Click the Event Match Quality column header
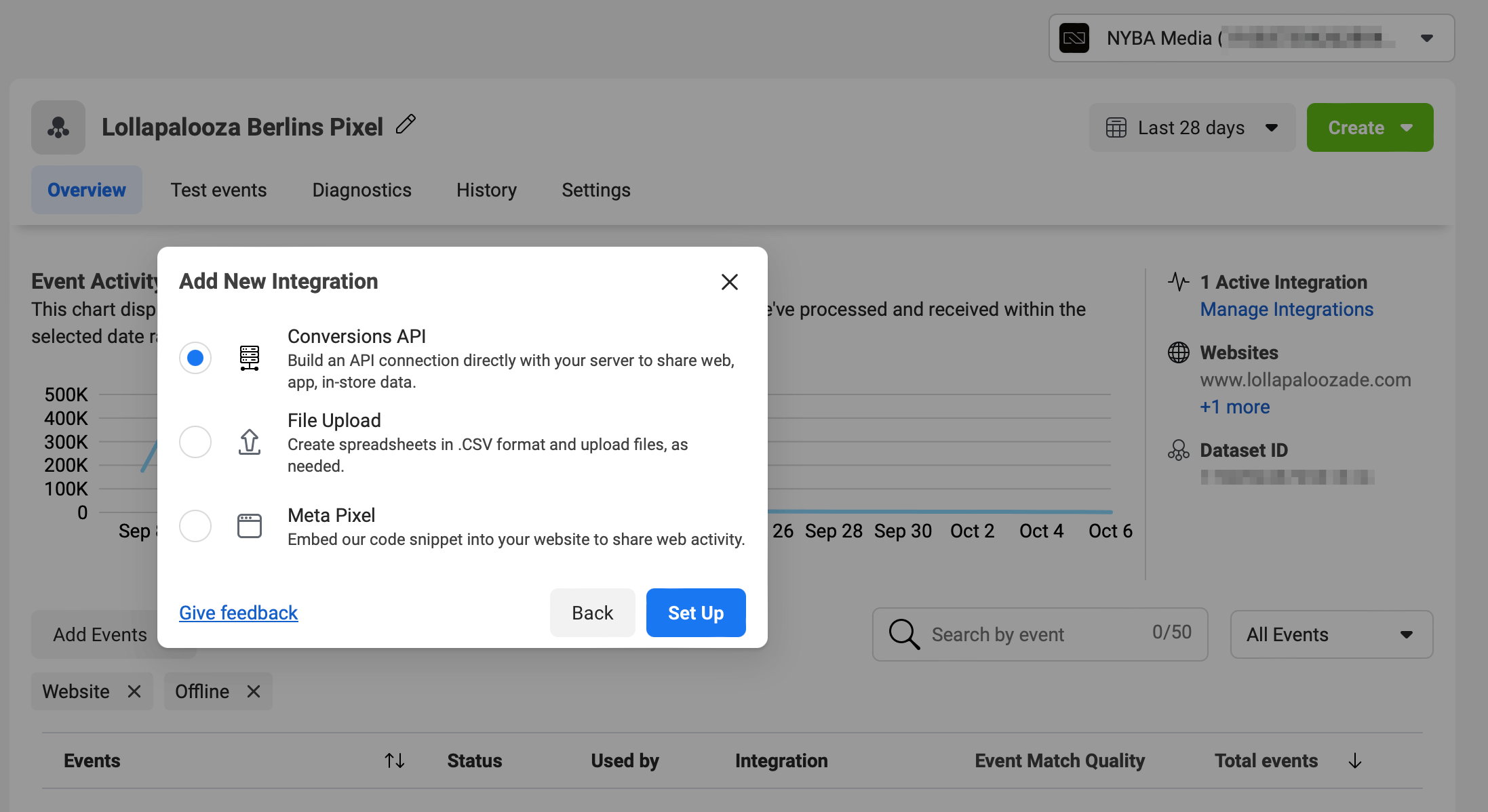1488x812 pixels. 1060,760
